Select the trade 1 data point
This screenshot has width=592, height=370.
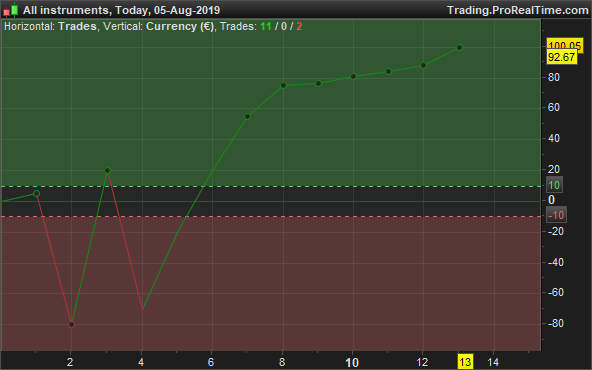pyautogui.click(x=36, y=194)
